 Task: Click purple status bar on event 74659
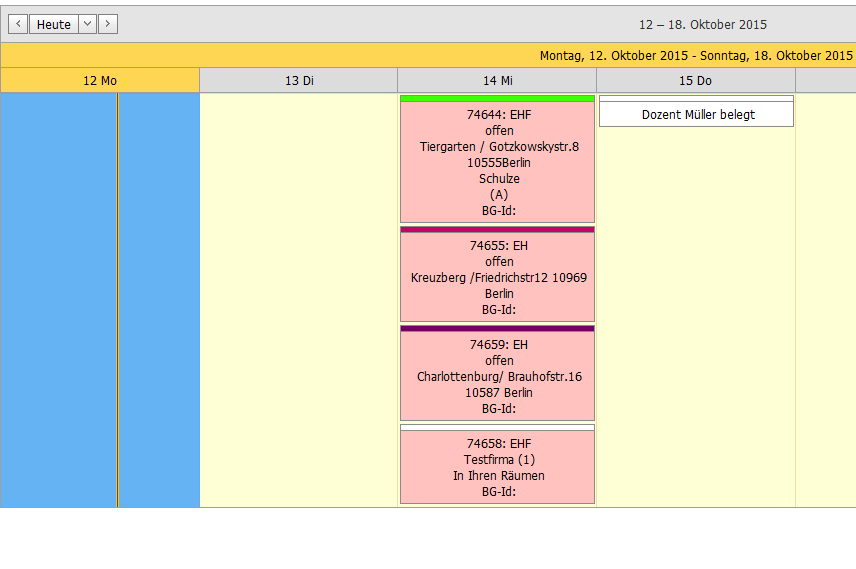[x=497, y=328]
